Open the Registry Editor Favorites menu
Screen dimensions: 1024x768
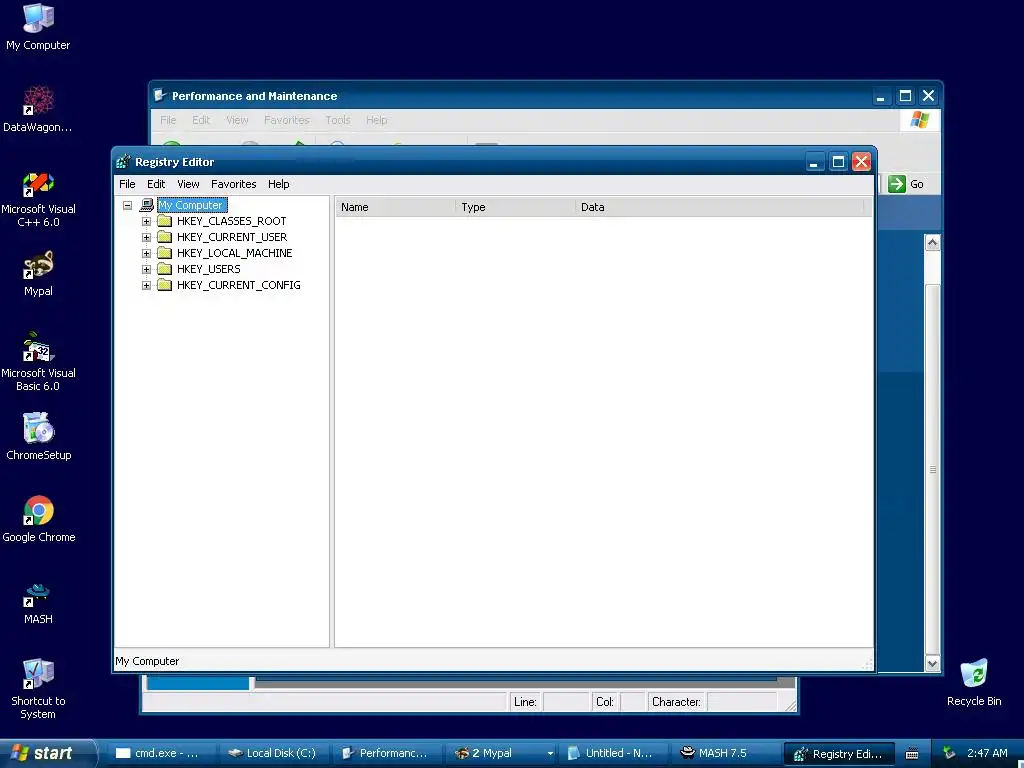tap(233, 184)
